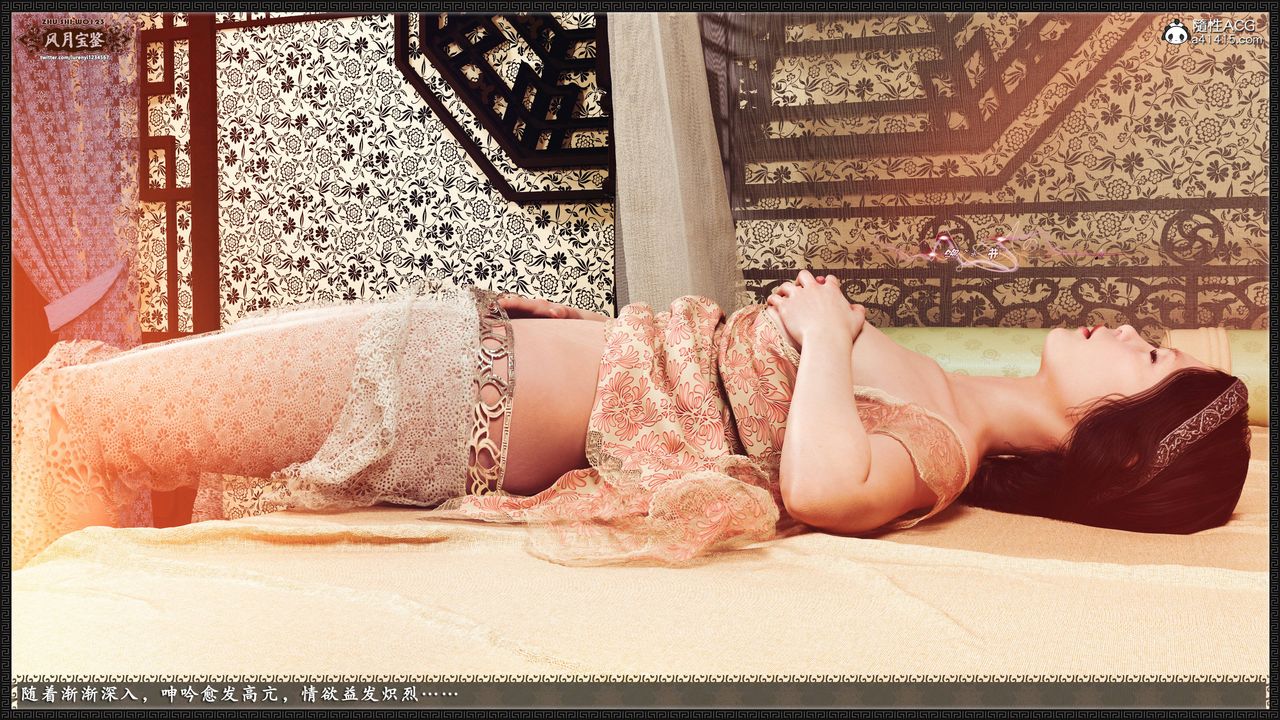This screenshot has height=720, width=1280.
Task: Click the caption text at the bottom
Action: pos(240,693)
